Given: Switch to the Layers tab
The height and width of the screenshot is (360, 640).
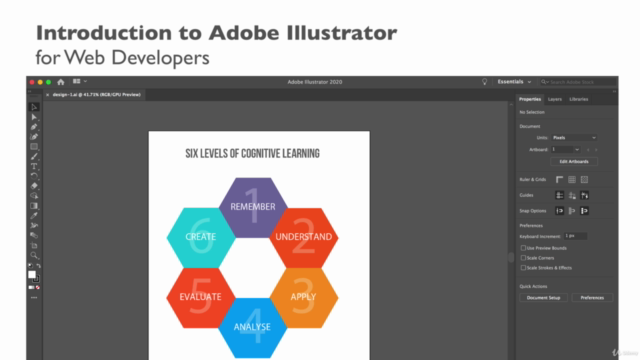Looking at the screenshot, I should click(x=555, y=99).
